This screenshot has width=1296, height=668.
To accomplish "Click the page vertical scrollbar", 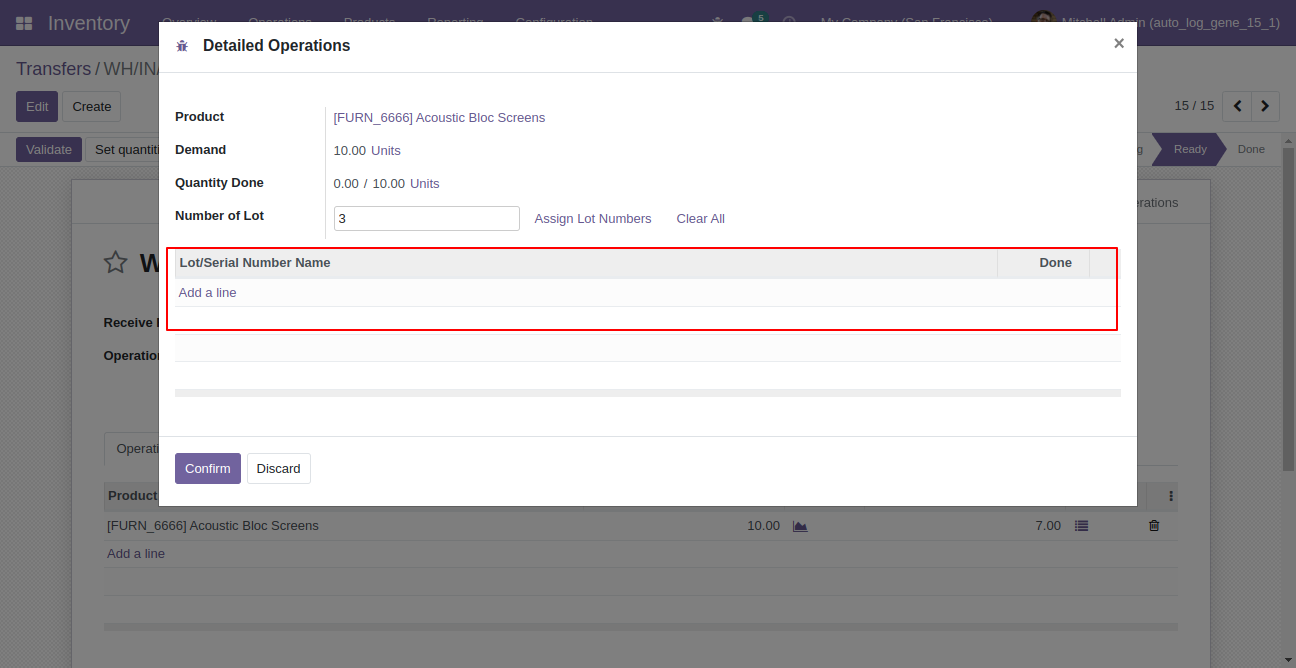I will (x=1289, y=310).
